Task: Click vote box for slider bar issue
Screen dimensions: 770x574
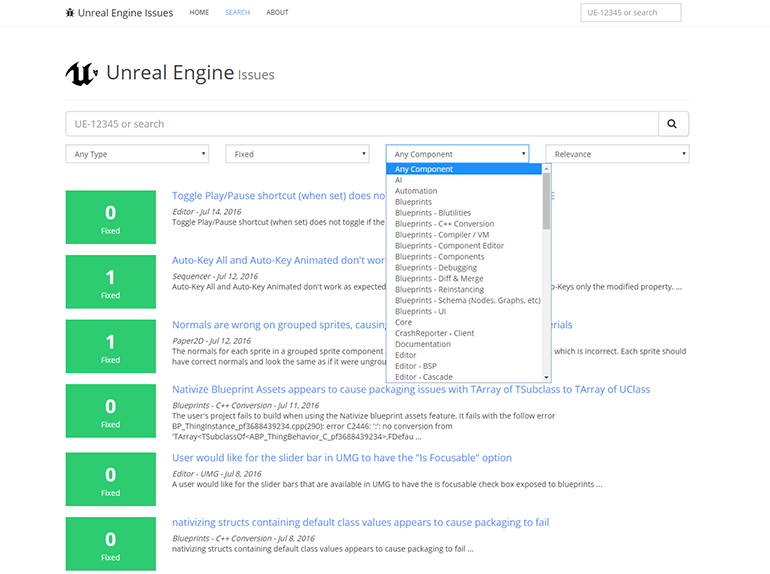Action: tap(110, 479)
